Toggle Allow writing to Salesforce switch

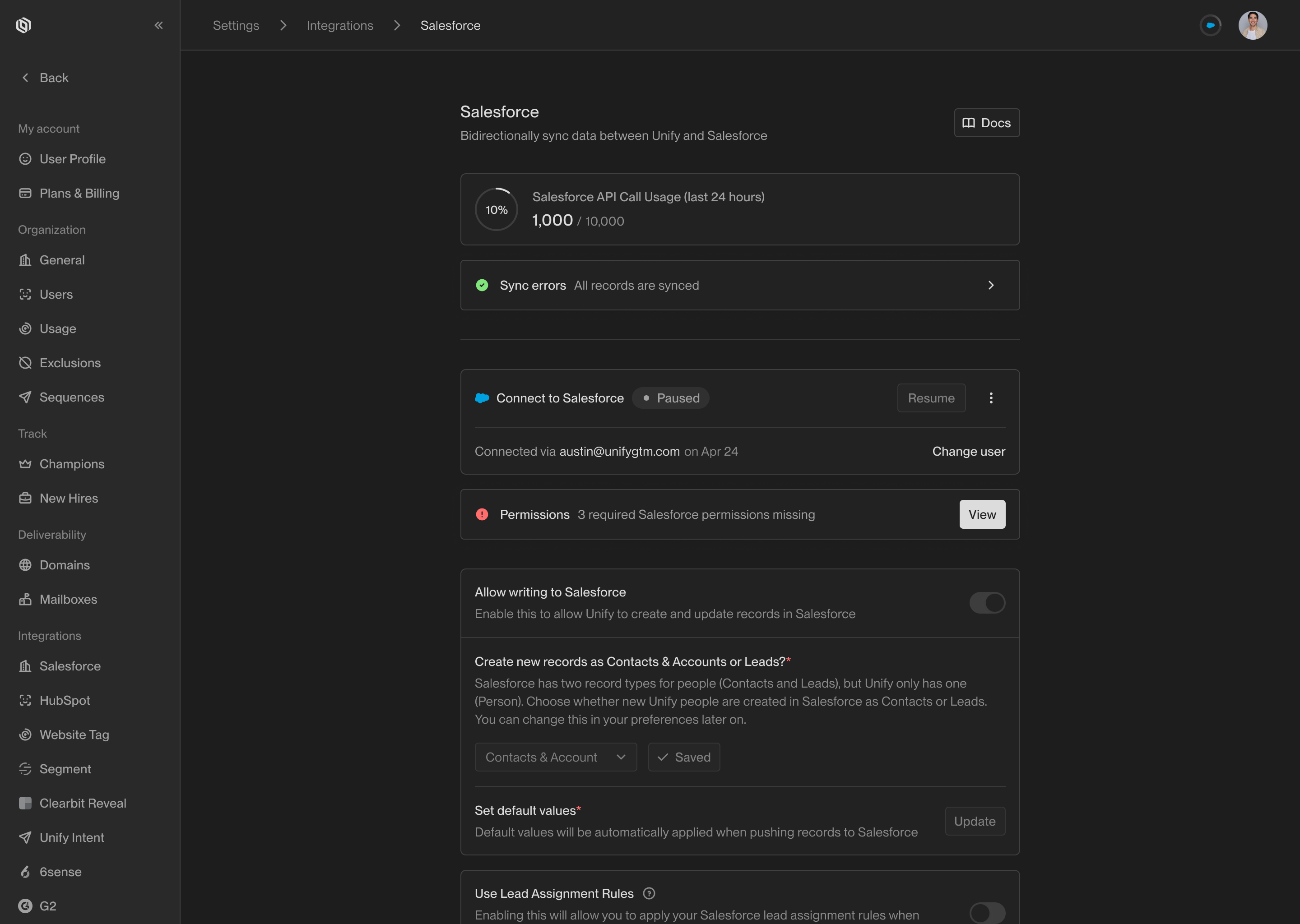(987, 602)
